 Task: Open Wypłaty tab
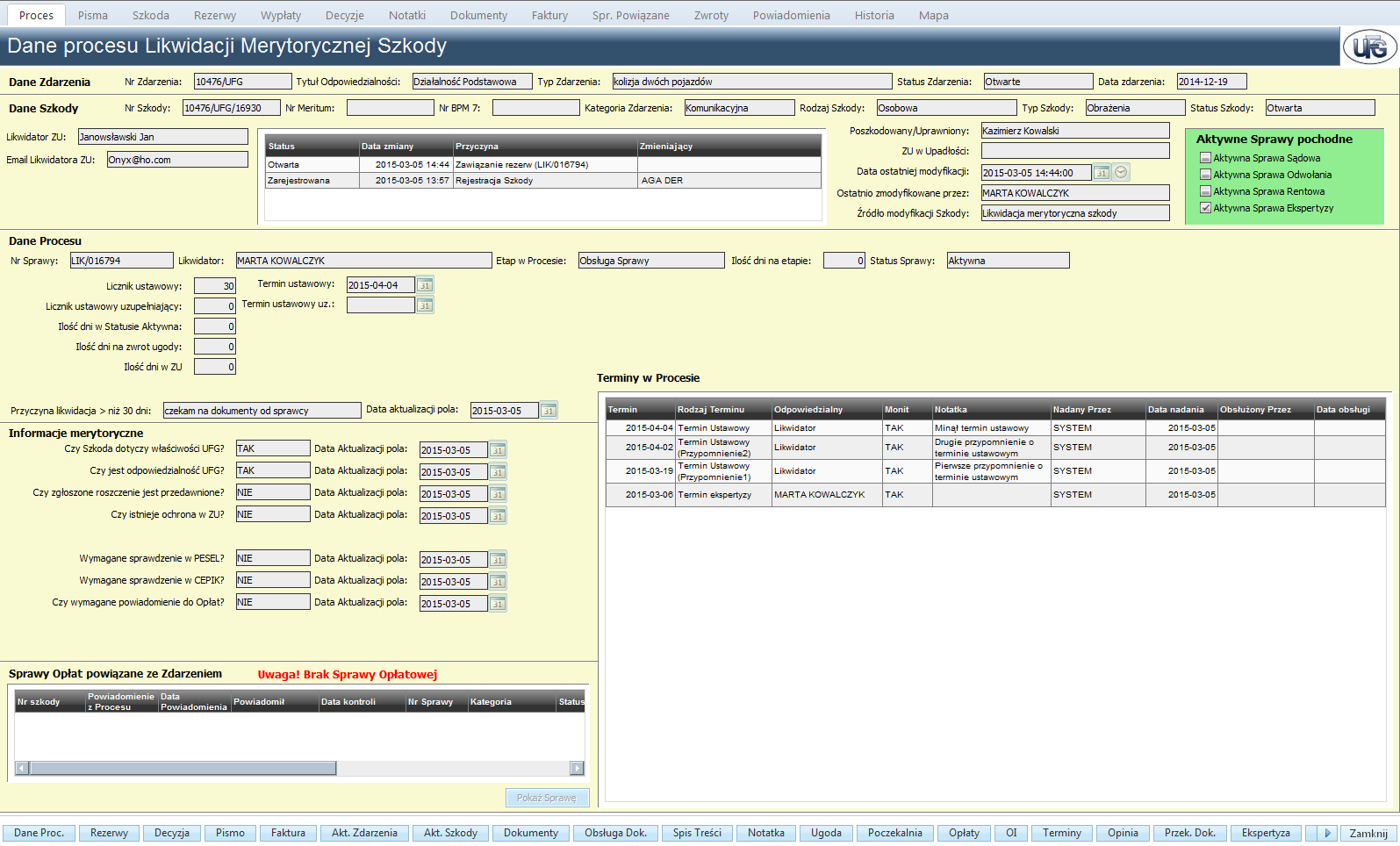[x=281, y=15]
